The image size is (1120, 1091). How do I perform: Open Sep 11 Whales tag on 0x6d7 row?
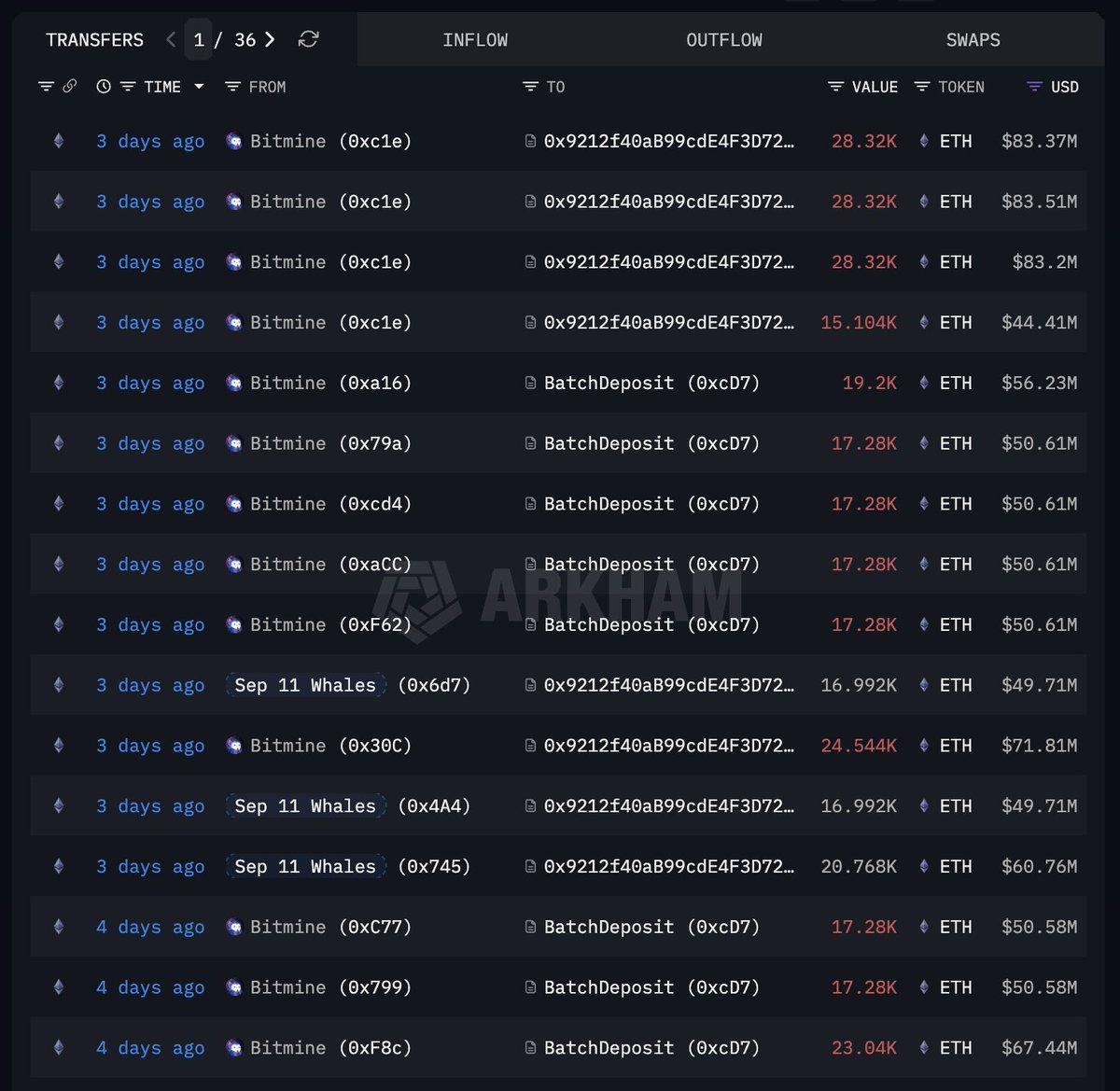(x=305, y=685)
